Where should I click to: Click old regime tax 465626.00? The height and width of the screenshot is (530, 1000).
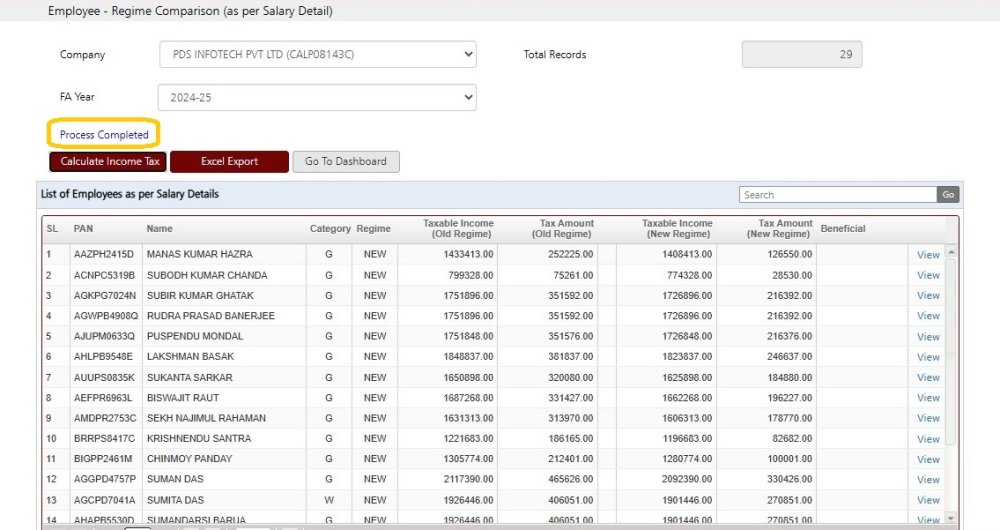coord(571,479)
